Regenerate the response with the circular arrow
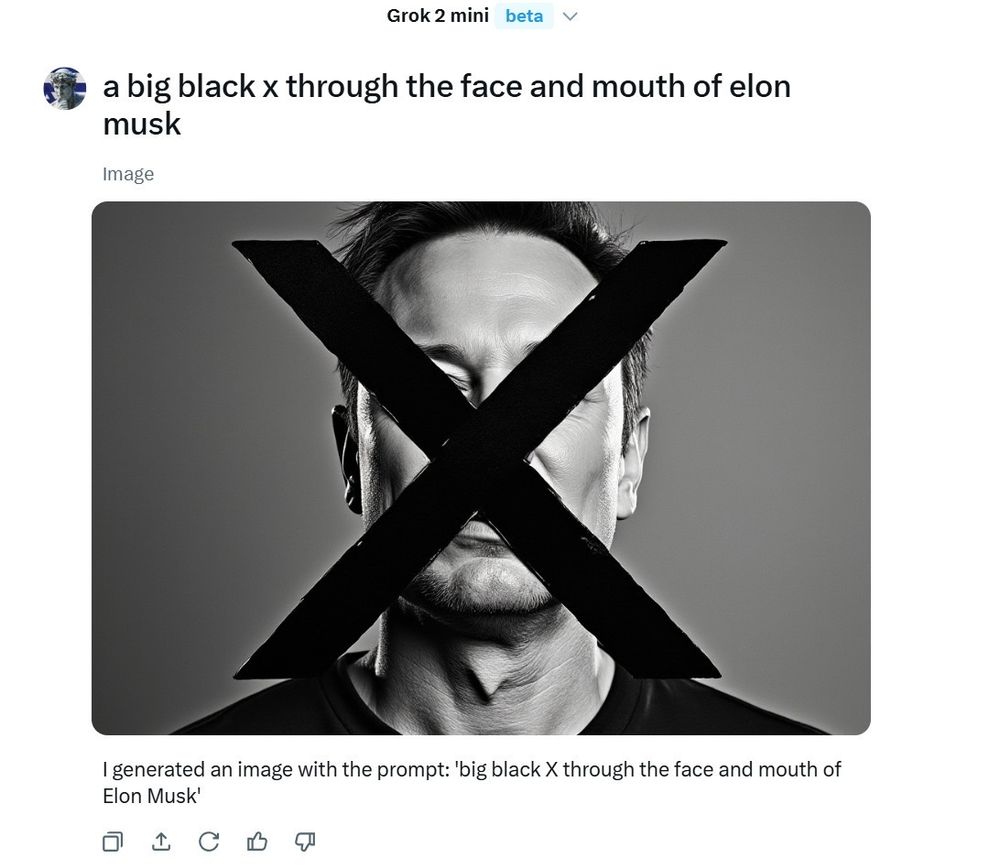The width and height of the screenshot is (1000, 868). (209, 841)
